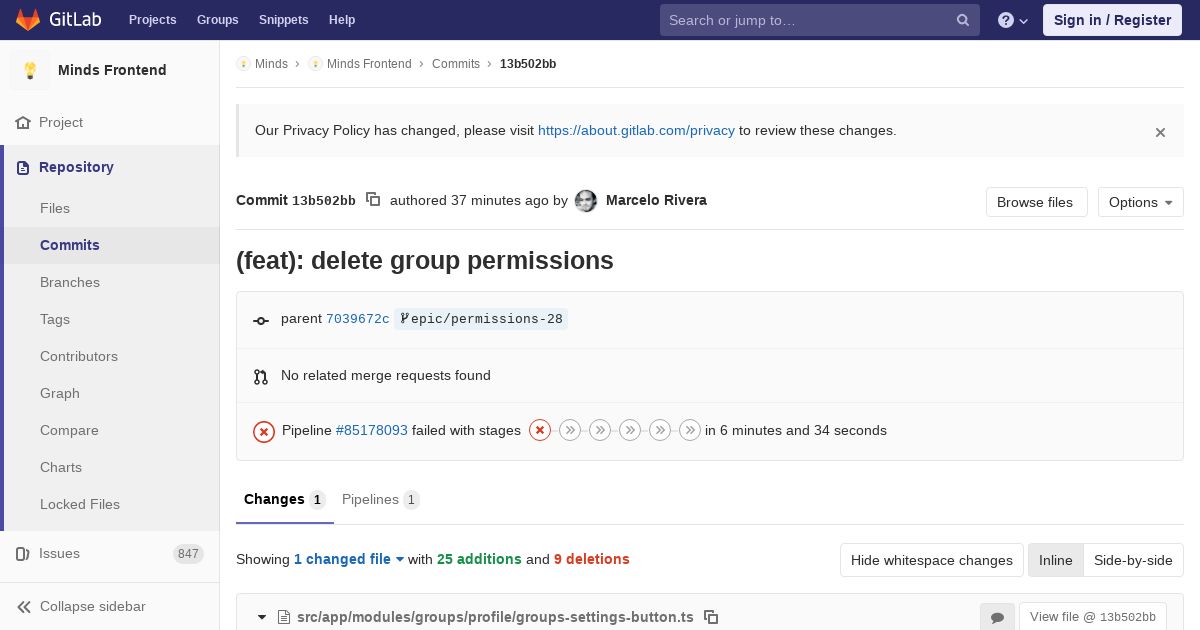Click the Marcelo Rivera author name
The height and width of the screenshot is (630, 1200).
656,200
